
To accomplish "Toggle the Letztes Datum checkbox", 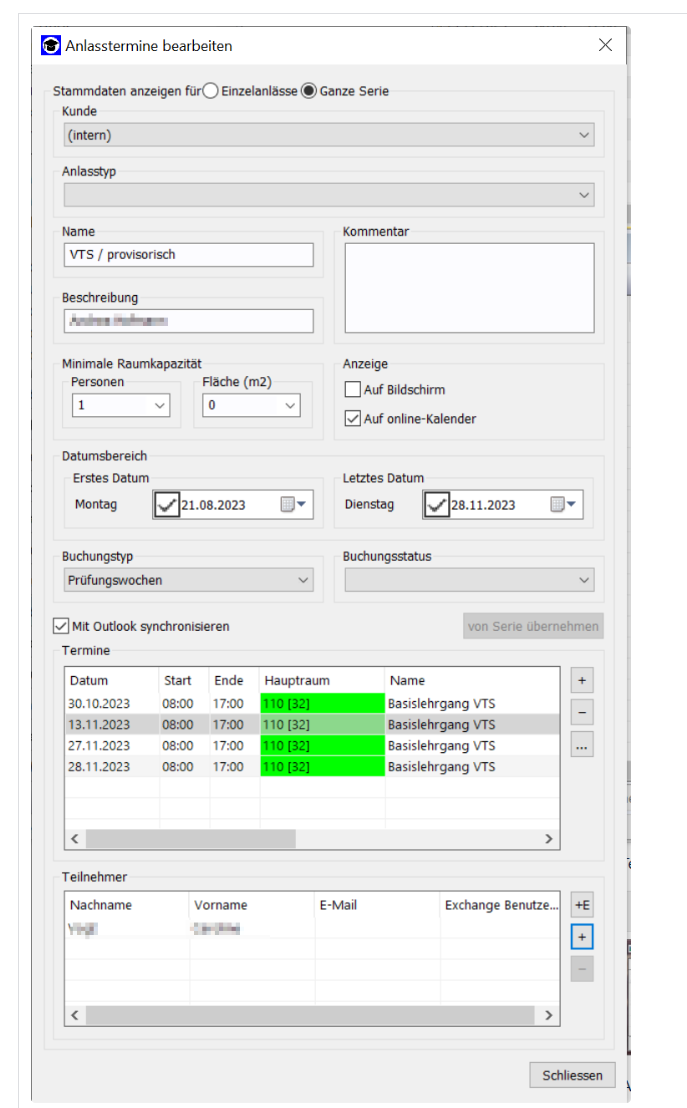I will (x=437, y=505).
